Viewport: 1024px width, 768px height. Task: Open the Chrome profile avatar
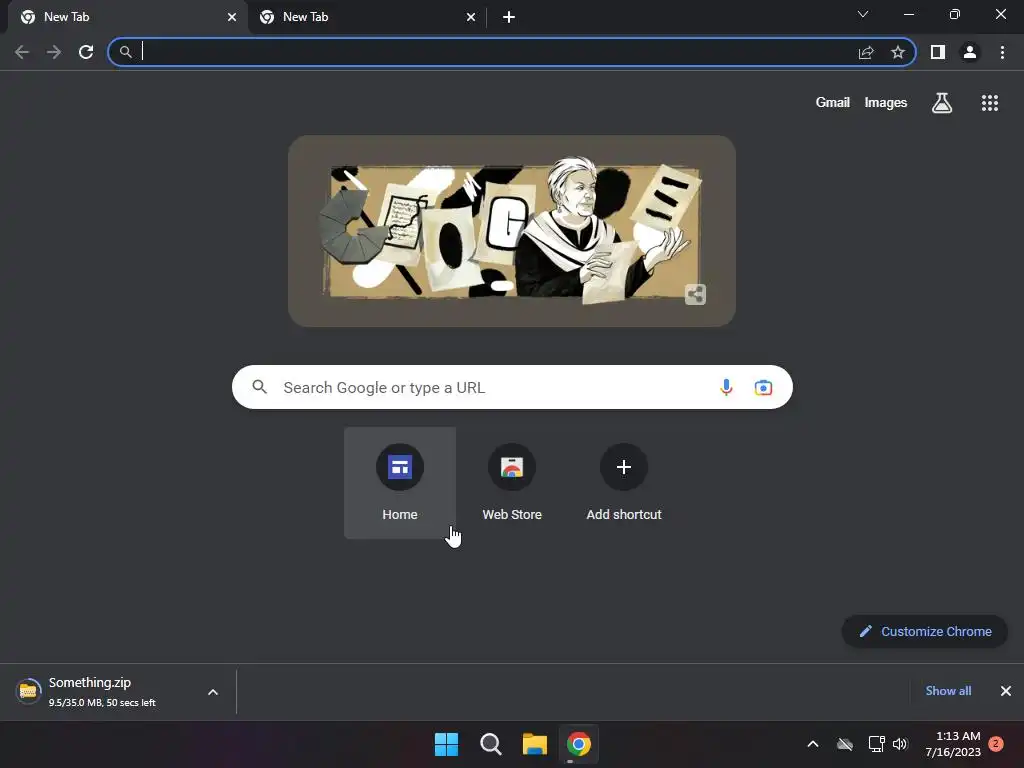(x=970, y=52)
